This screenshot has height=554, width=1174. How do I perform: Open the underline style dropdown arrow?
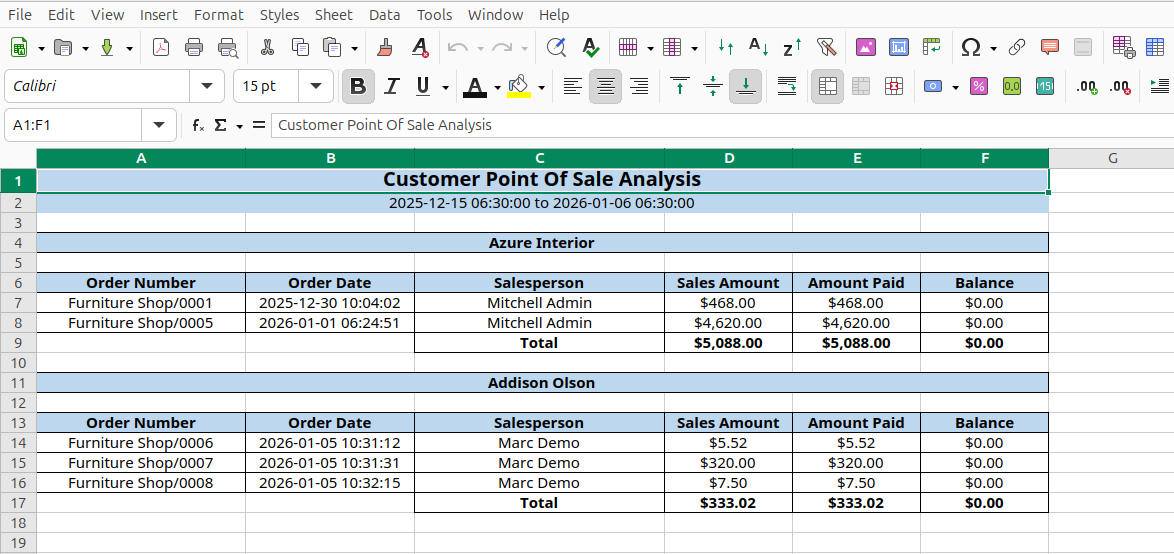pyautogui.click(x=445, y=88)
